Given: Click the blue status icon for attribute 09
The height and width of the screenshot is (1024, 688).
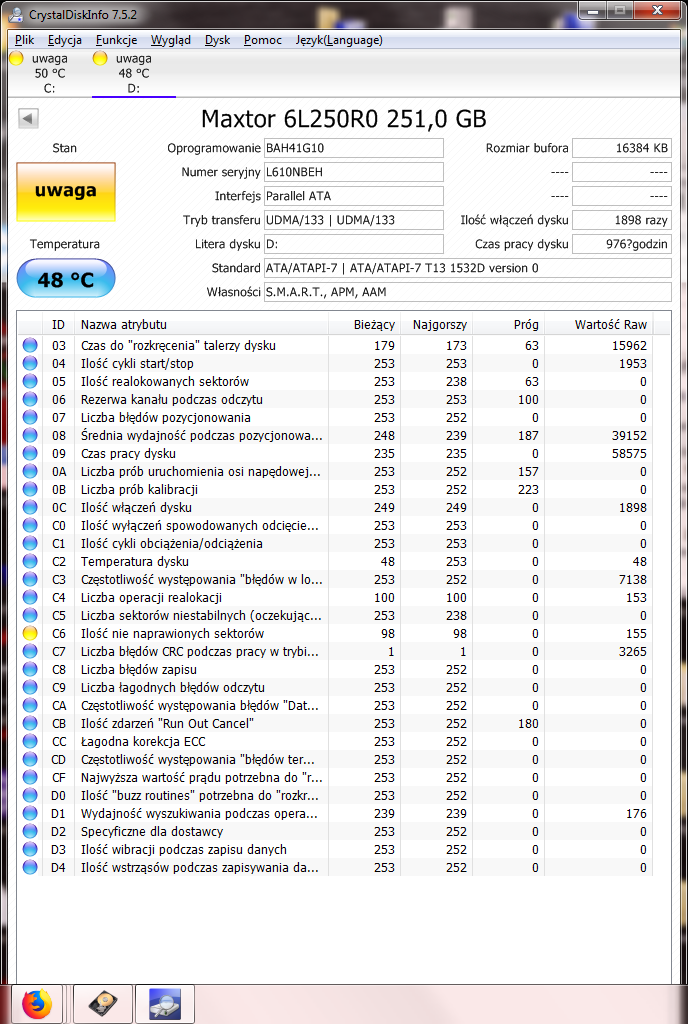Looking at the screenshot, I should [x=30, y=453].
